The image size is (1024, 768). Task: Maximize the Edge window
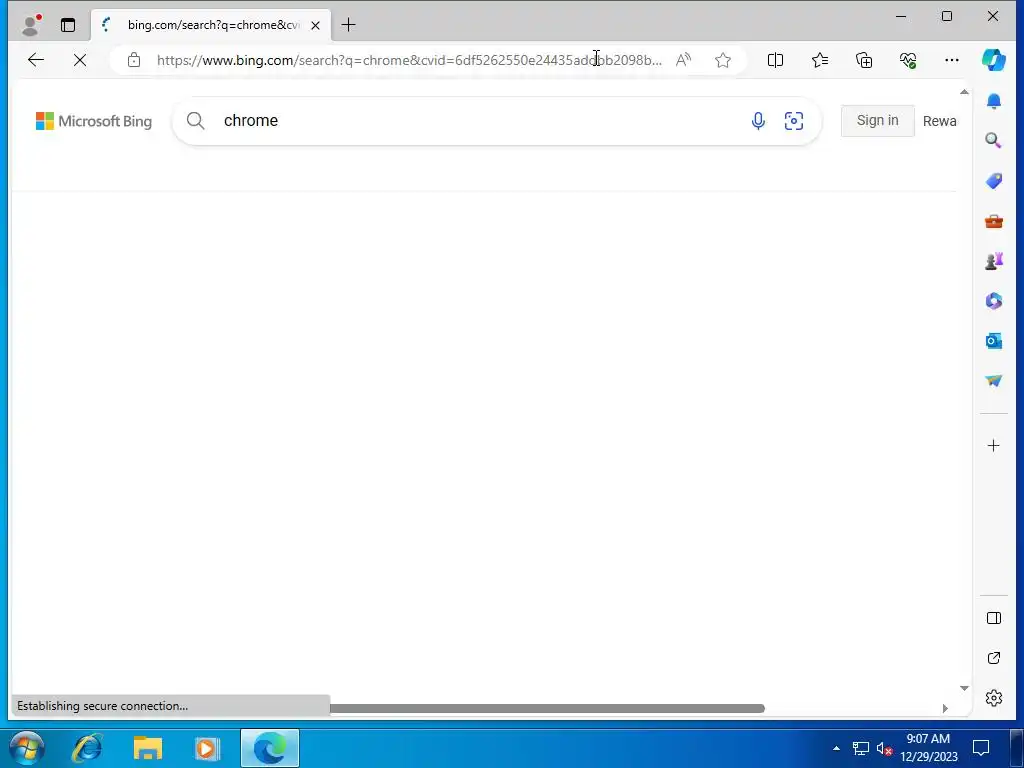click(947, 16)
